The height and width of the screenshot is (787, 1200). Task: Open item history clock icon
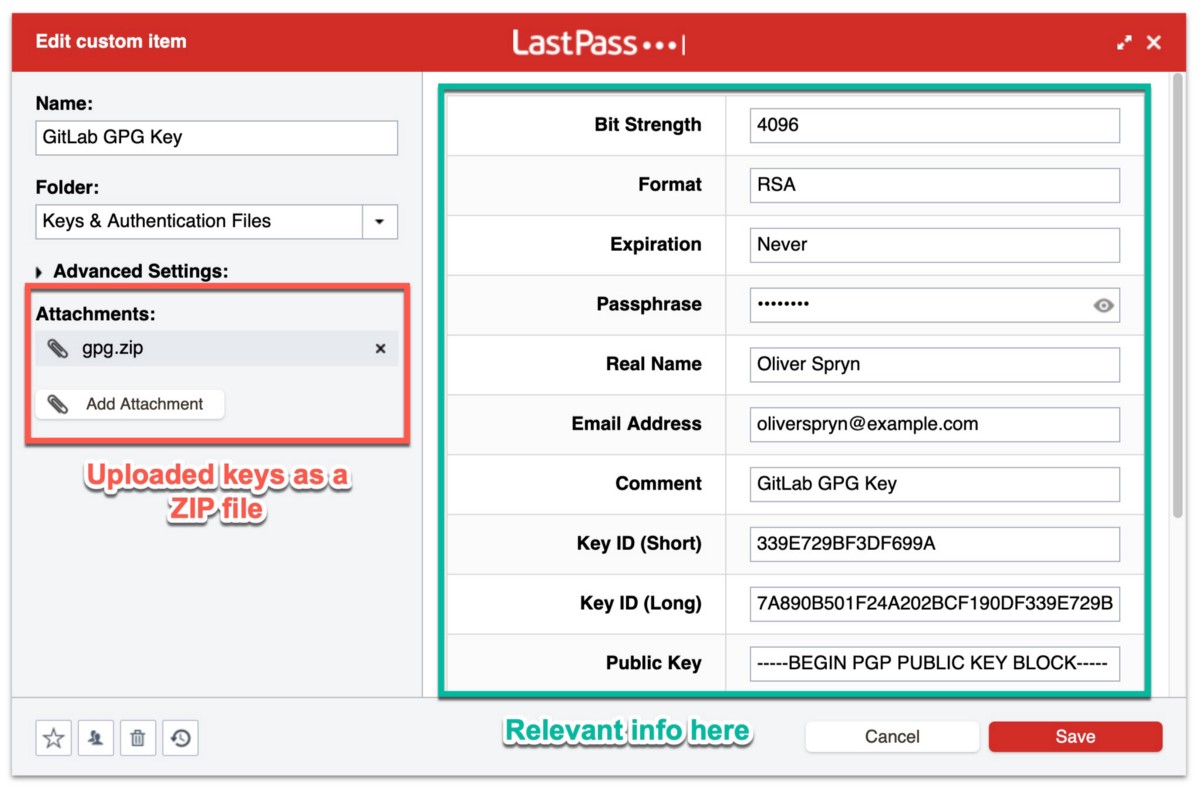(180, 738)
